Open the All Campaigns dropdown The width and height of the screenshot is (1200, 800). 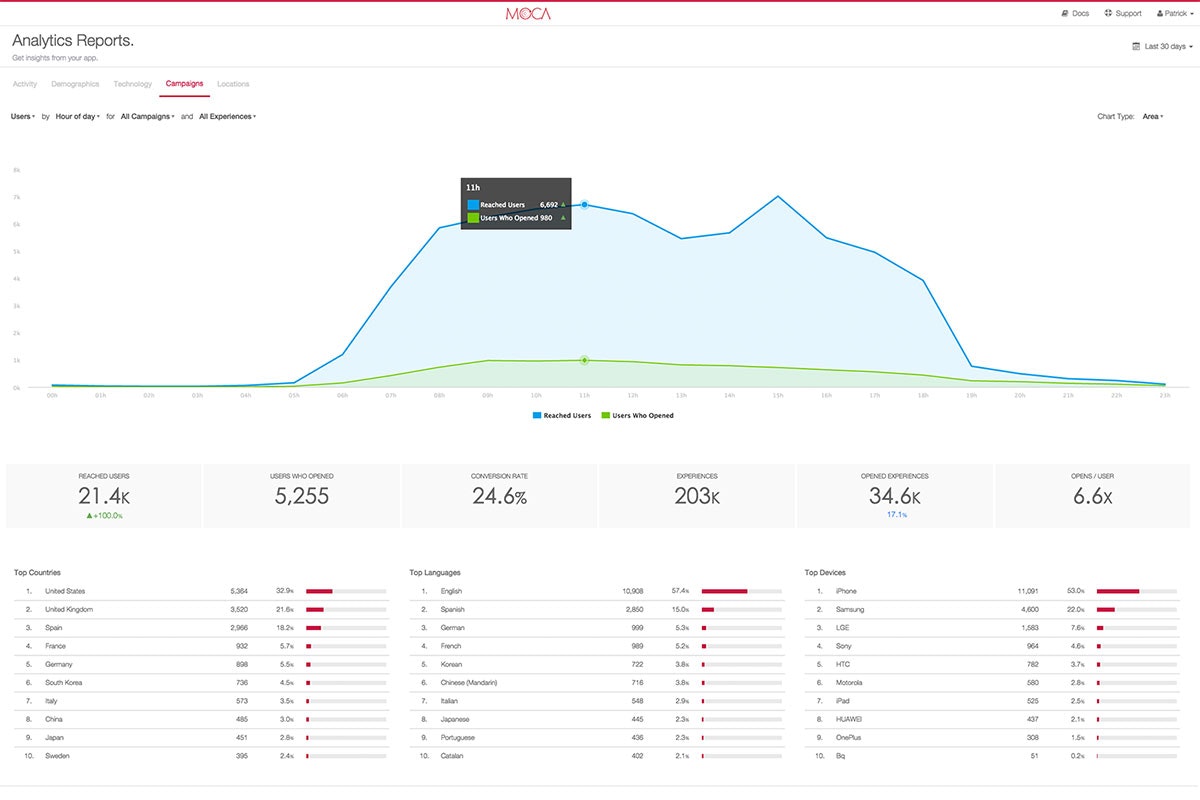pos(145,116)
